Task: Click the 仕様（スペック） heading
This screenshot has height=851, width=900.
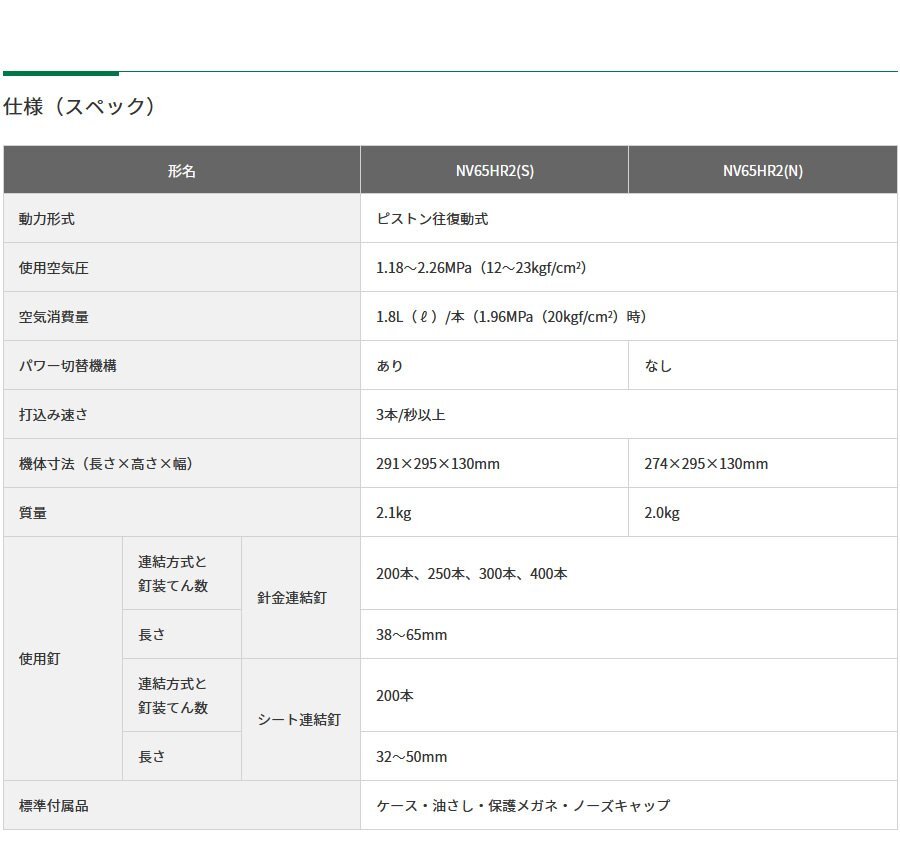Action: point(80,103)
